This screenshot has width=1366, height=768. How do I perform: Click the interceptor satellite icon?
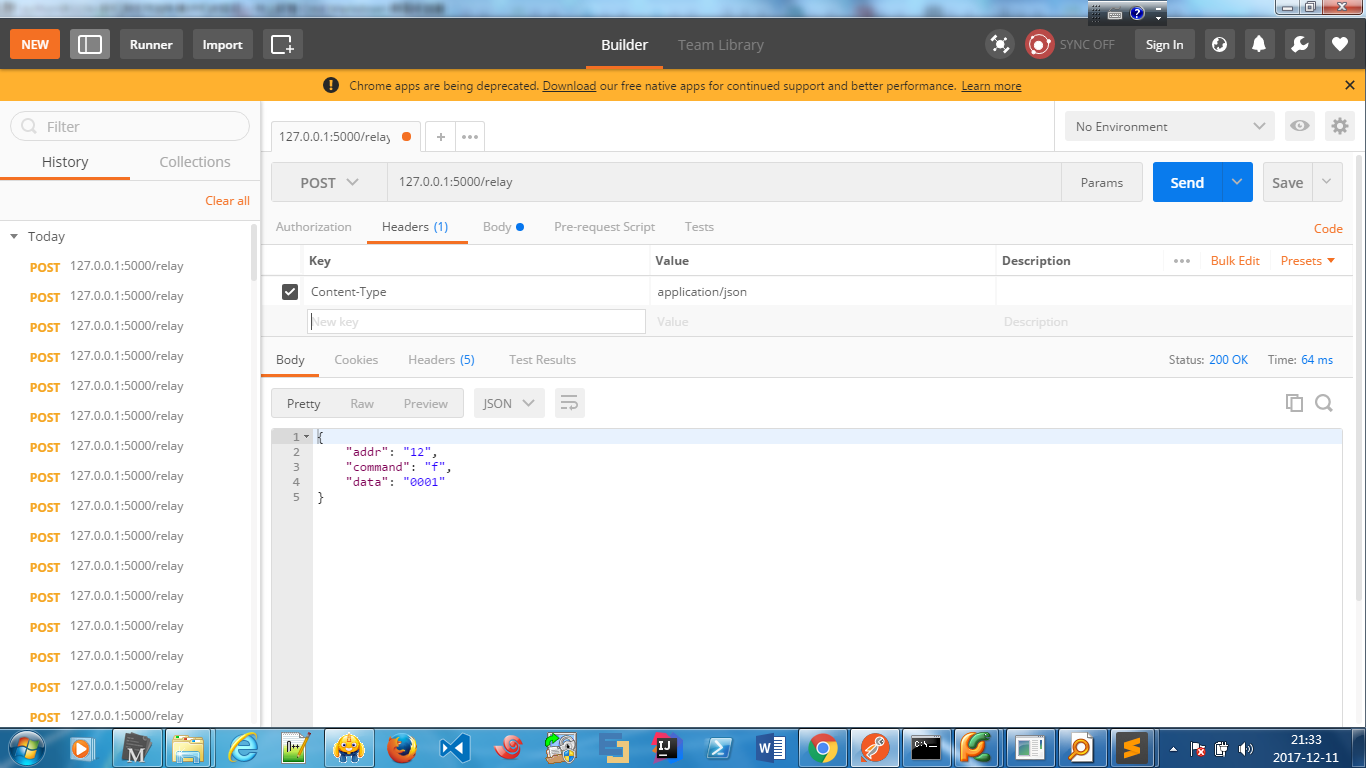click(x=999, y=44)
